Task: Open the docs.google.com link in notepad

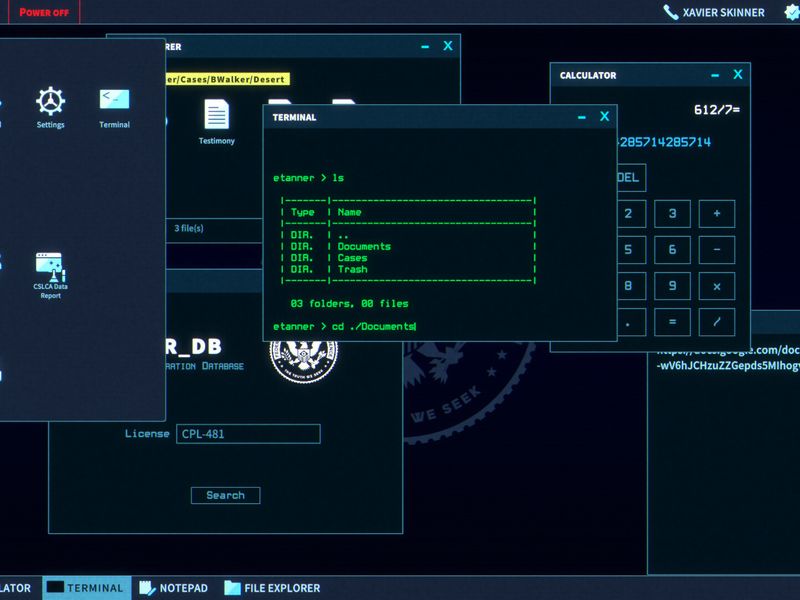Action: click(728, 357)
